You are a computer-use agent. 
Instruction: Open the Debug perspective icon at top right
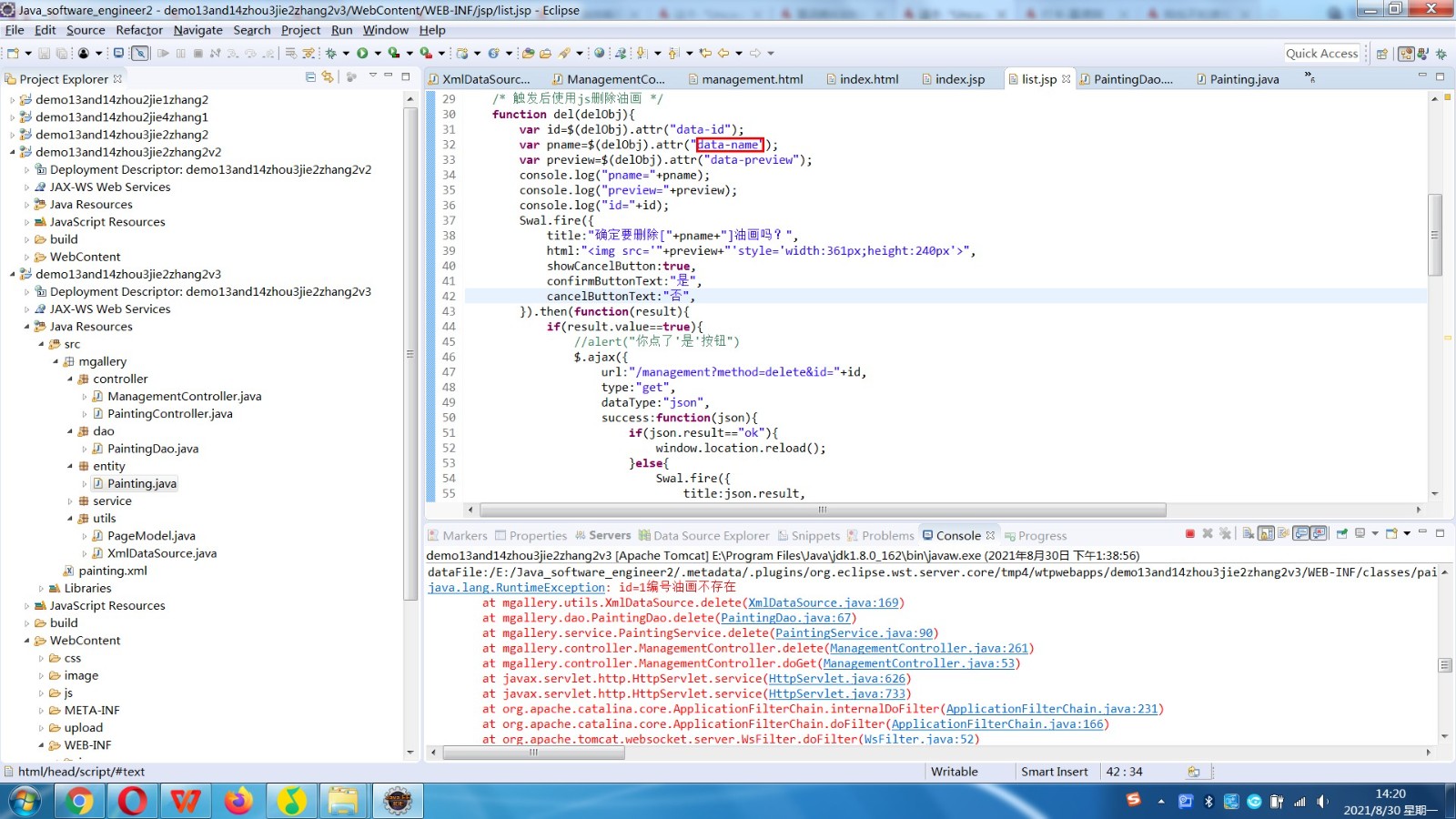(1441, 54)
